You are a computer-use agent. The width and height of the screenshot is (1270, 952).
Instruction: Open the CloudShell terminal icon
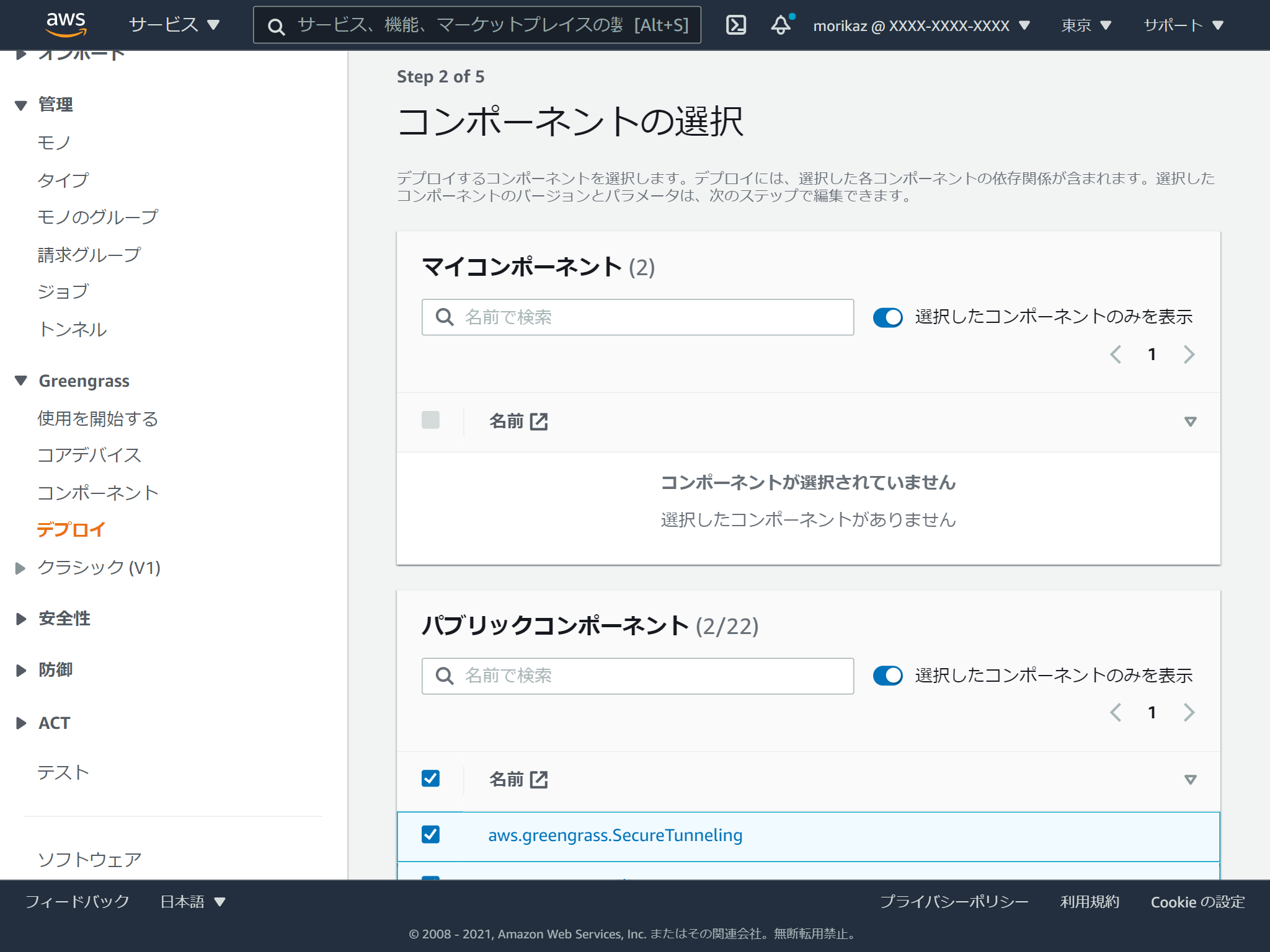pyautogui.click(x=735, y=25)
